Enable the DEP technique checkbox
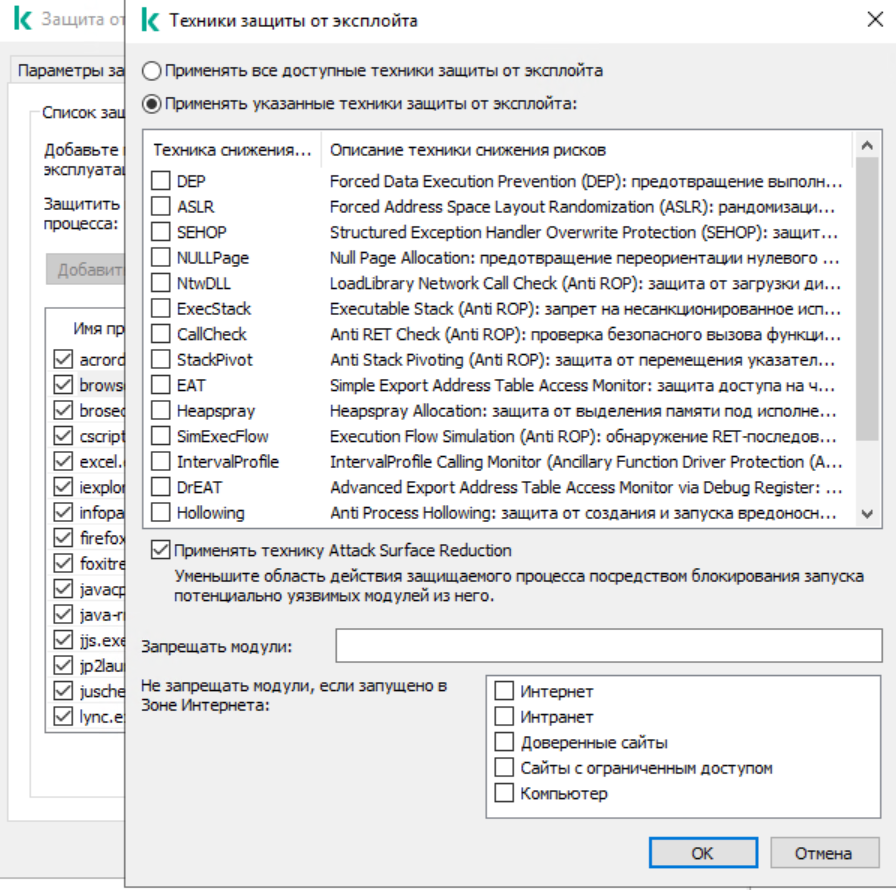This screenshot has height=890, width=896. [x=161, y=181]
